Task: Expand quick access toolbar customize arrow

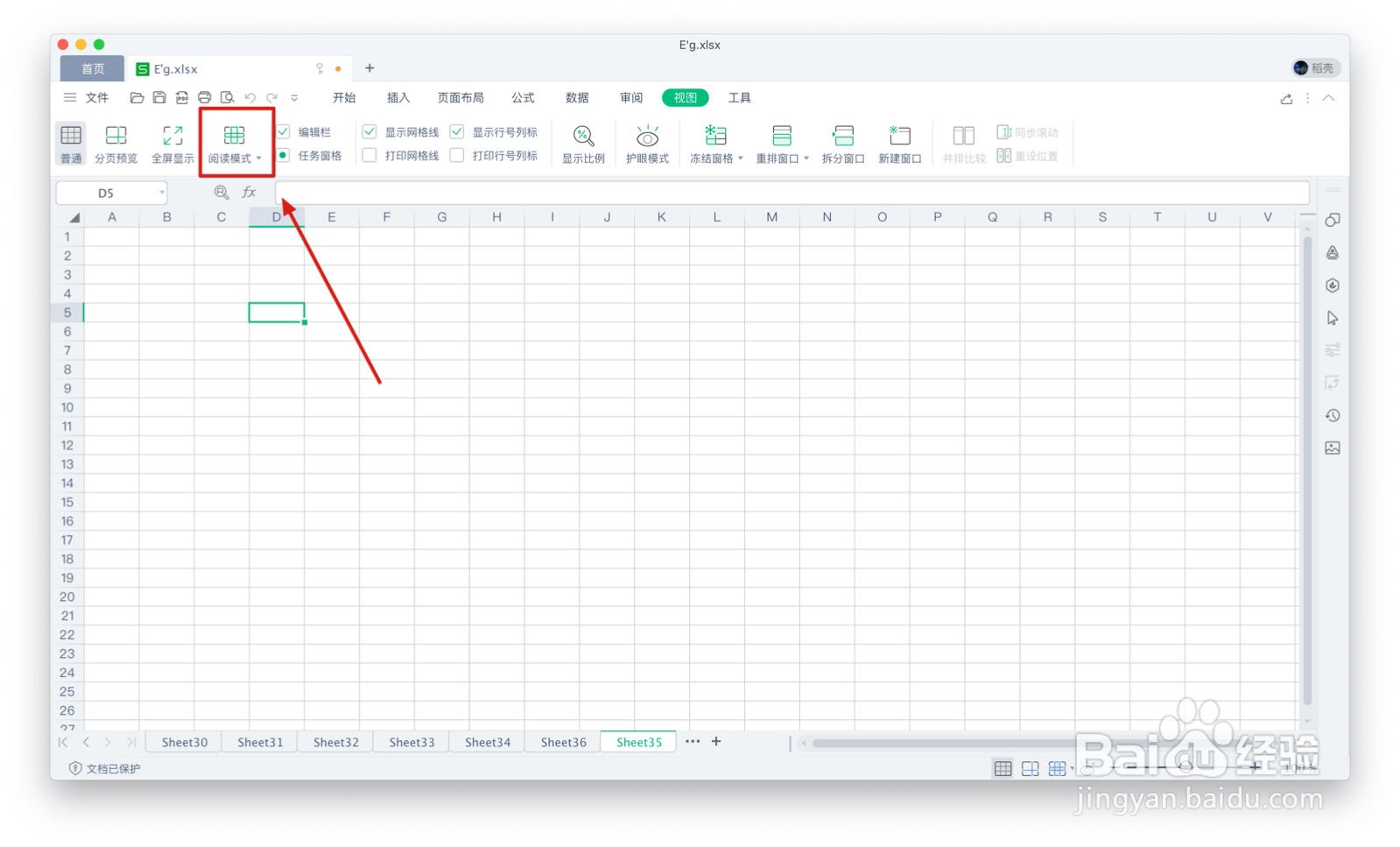Action: pyautogui.click(x=294, y=98)
